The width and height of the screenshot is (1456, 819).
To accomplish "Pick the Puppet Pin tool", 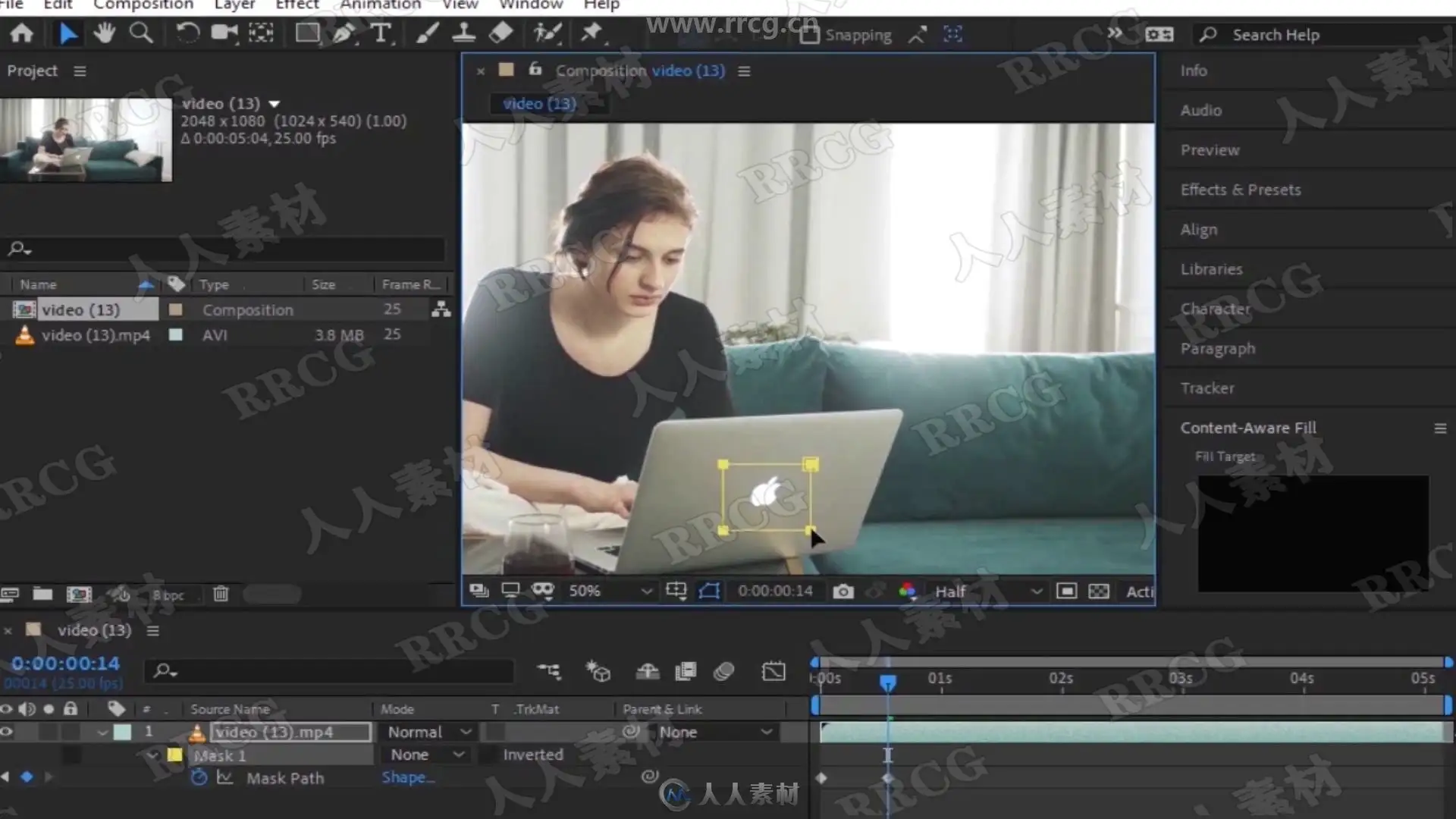I will [591, 33].
